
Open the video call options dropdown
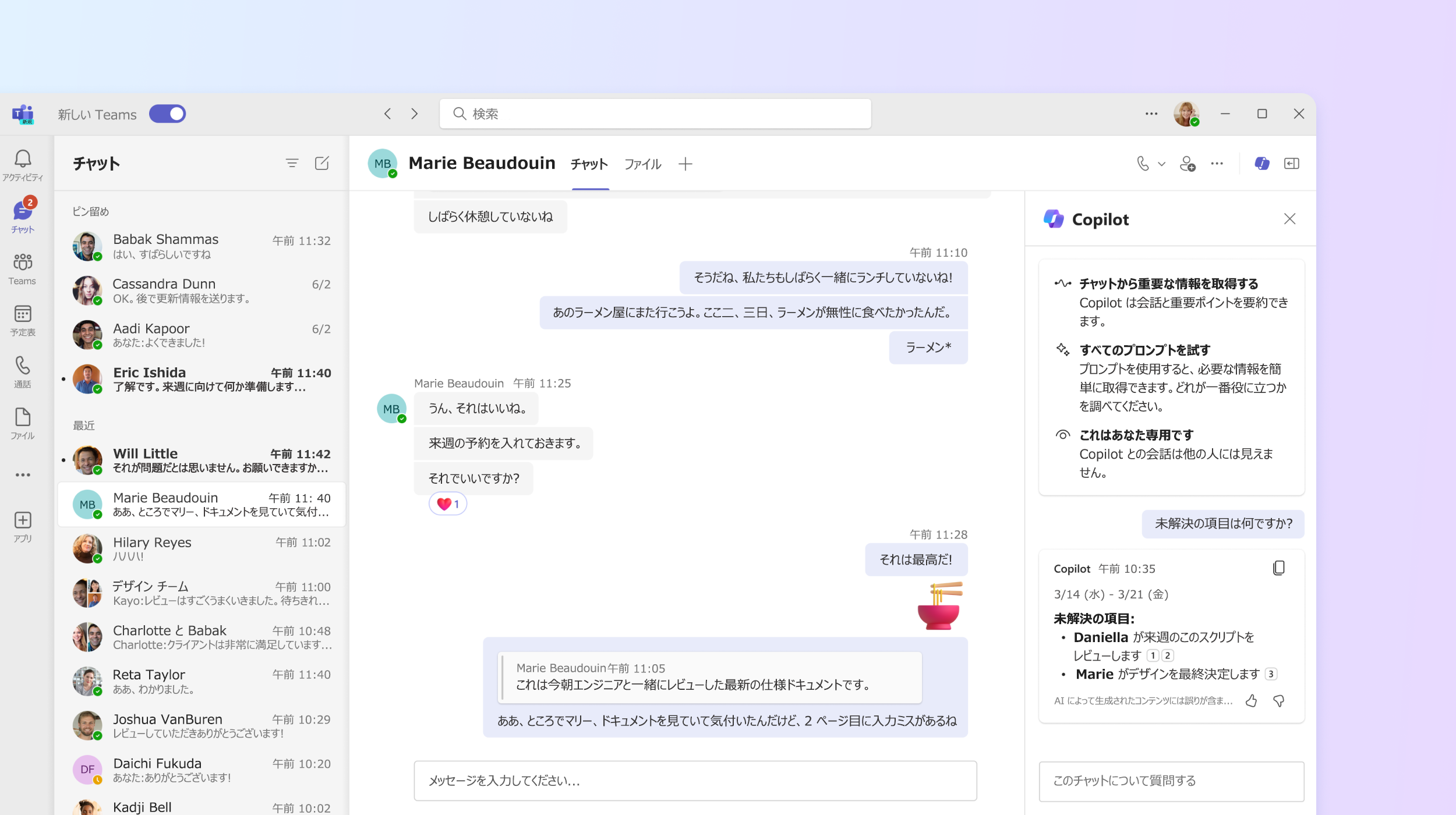pyautogui.click(x=1159, y=163)
